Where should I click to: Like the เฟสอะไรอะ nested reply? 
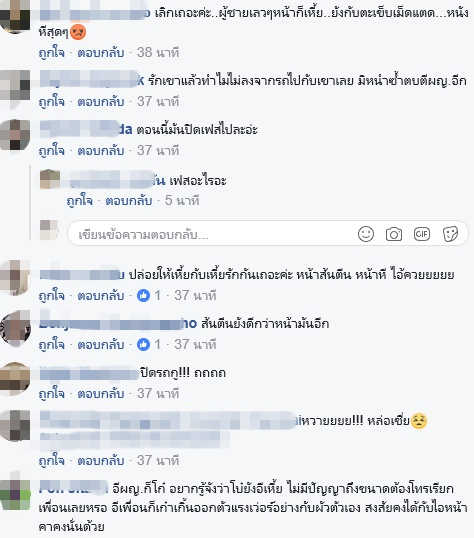(x=80, y=201)
